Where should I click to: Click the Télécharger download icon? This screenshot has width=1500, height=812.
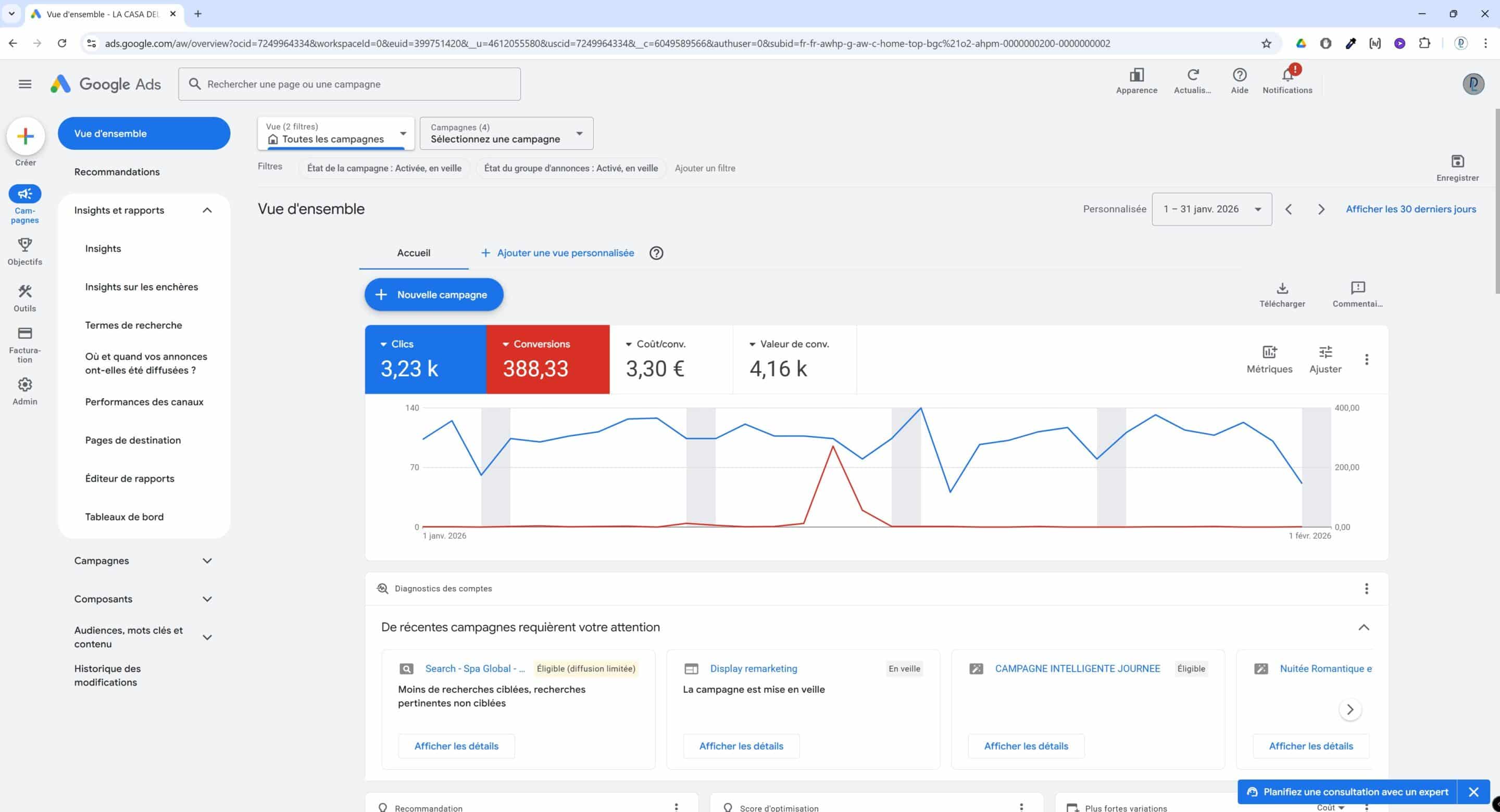click(1282, 288)
